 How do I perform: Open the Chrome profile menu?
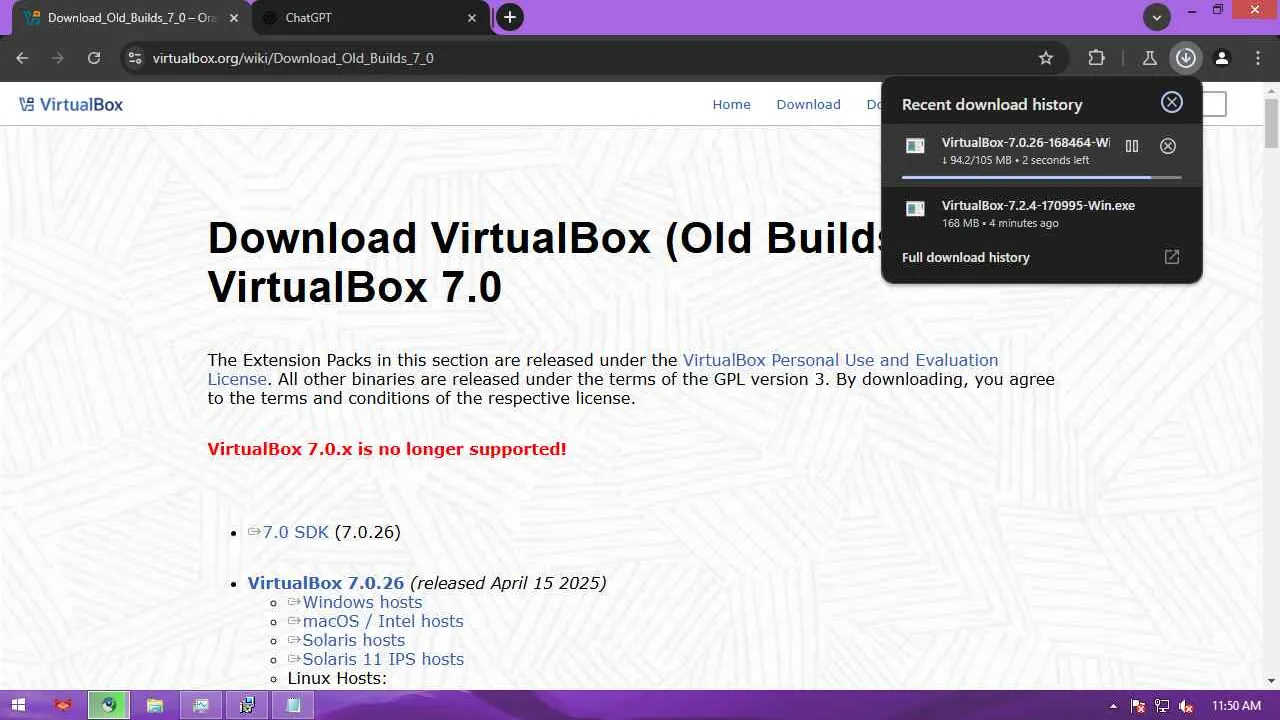1222,58
